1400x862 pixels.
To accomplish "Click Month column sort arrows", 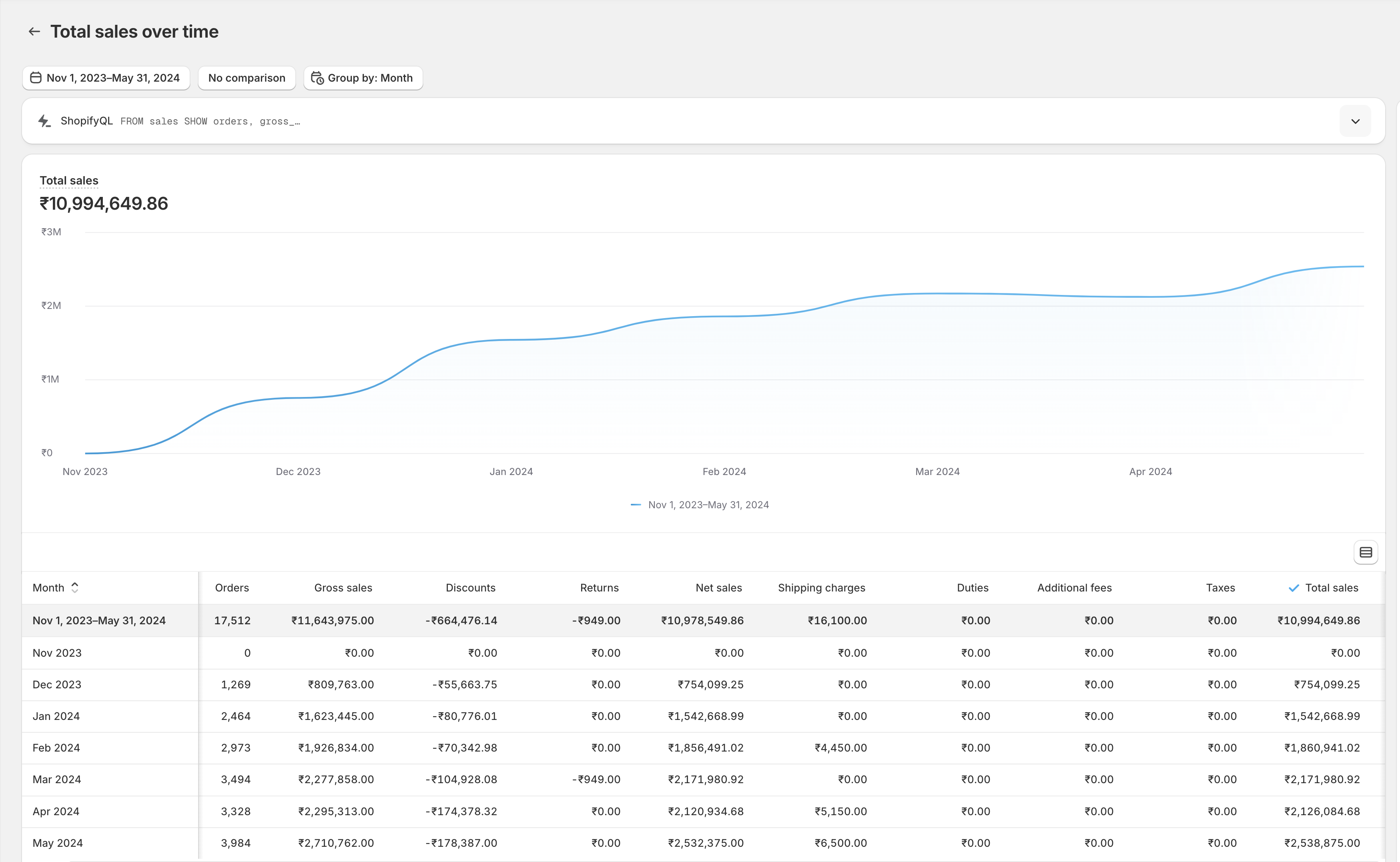I will tap(75, 587).
